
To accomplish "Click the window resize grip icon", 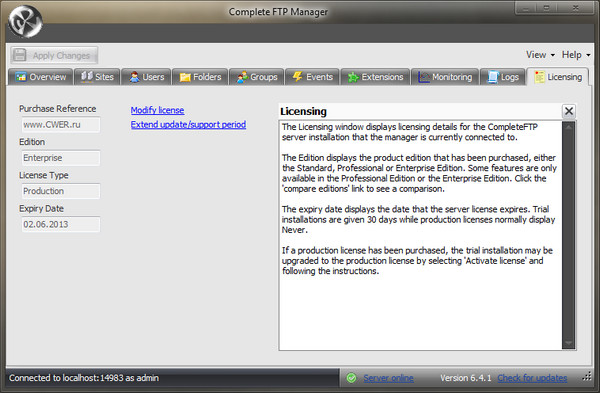I will pos(587,377).
